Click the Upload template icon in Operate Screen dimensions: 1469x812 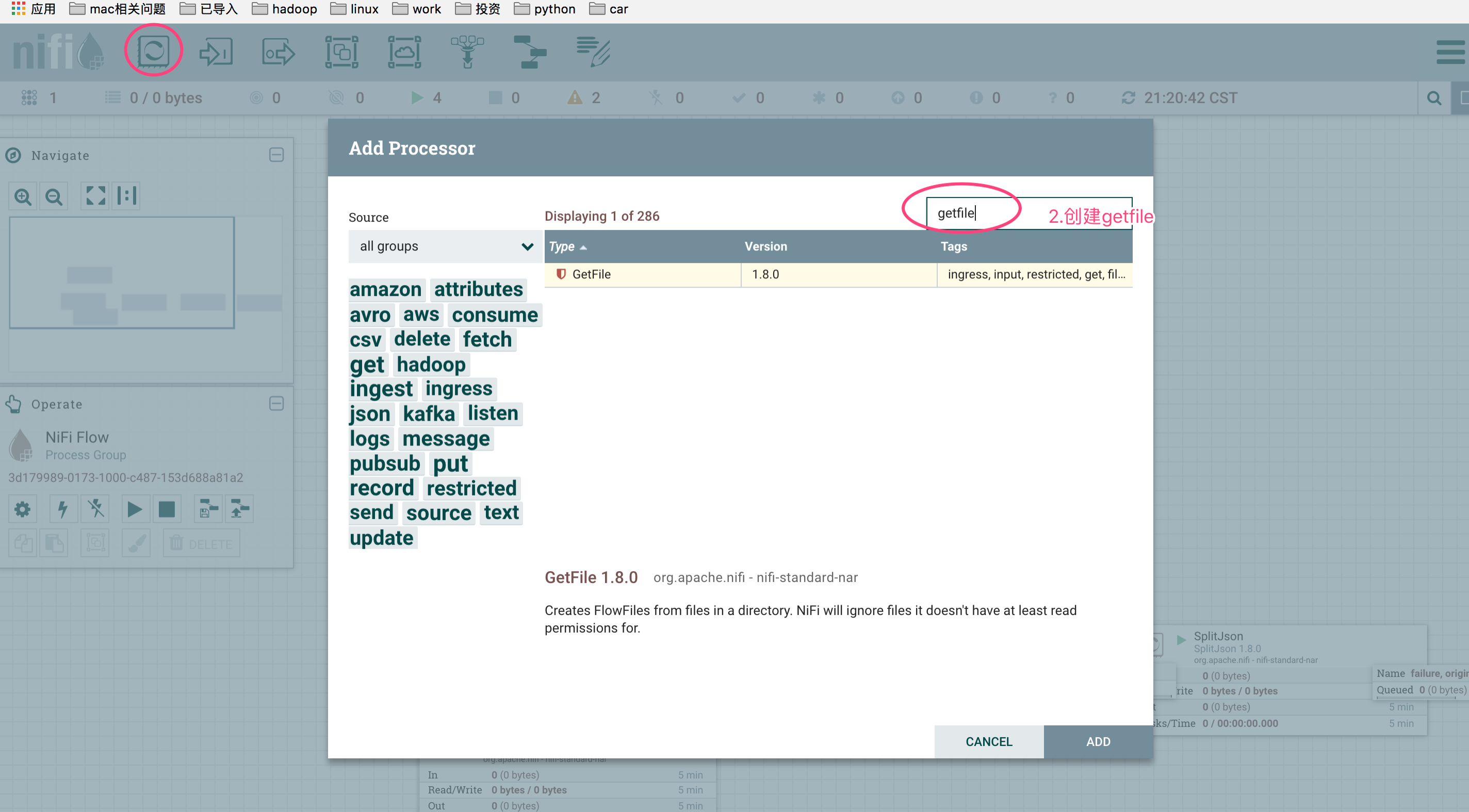239,509
